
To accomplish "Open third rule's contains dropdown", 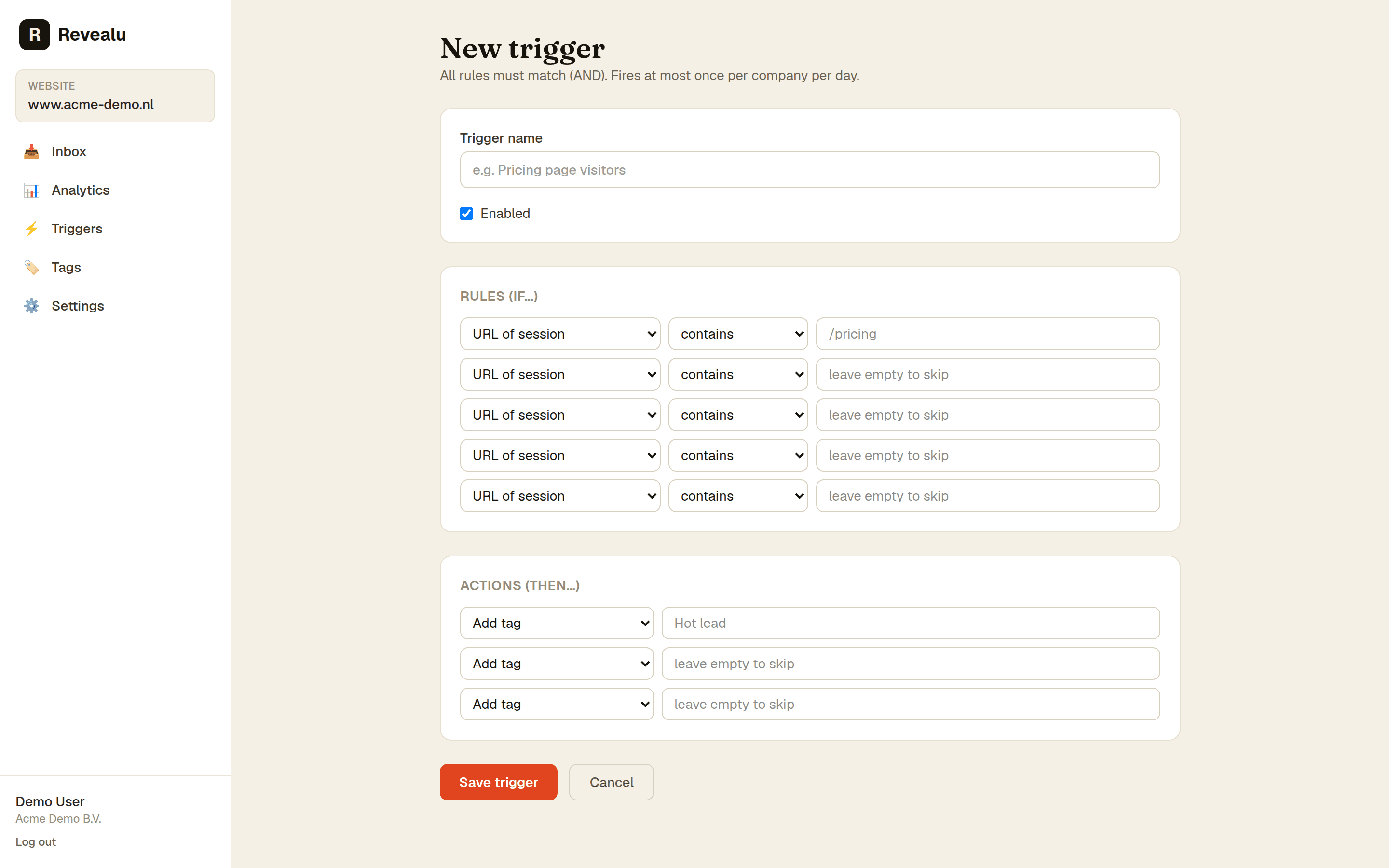I will coord(738,415).
